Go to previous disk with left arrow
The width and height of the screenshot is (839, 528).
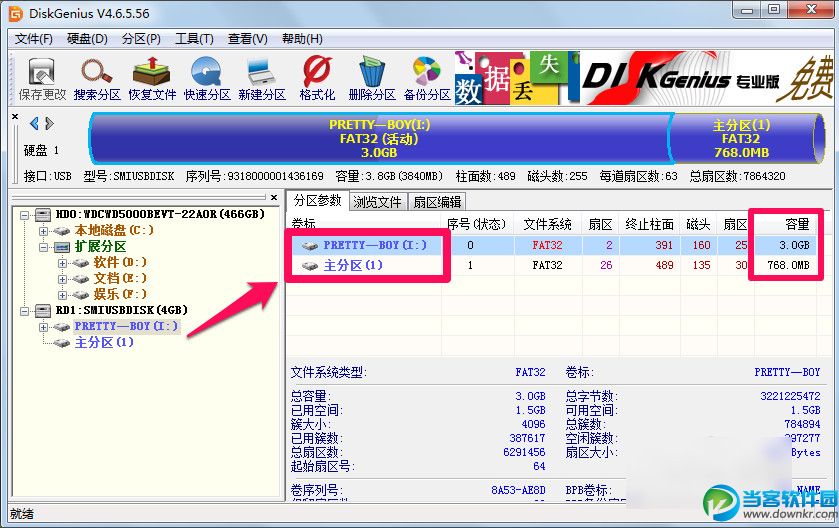pos(34,124)
